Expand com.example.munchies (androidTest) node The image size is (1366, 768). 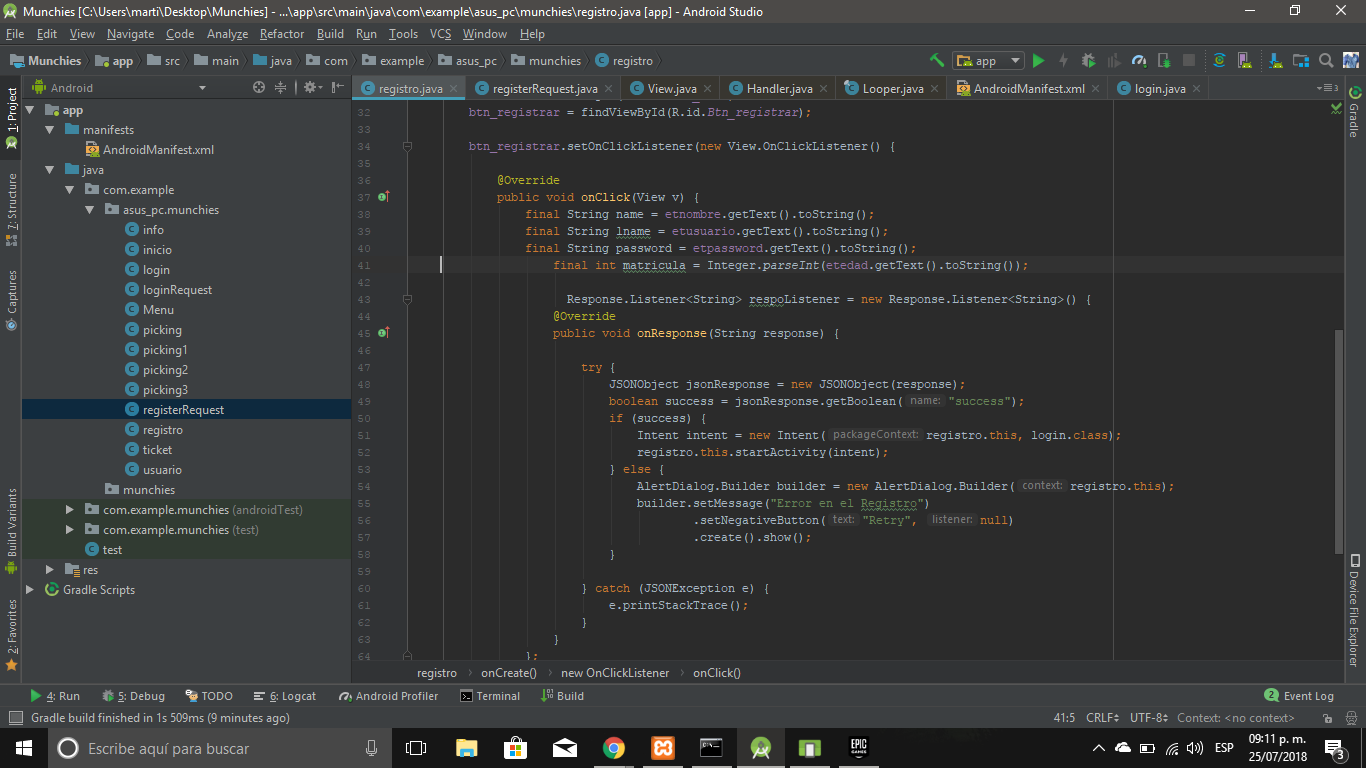click(69, 510)
